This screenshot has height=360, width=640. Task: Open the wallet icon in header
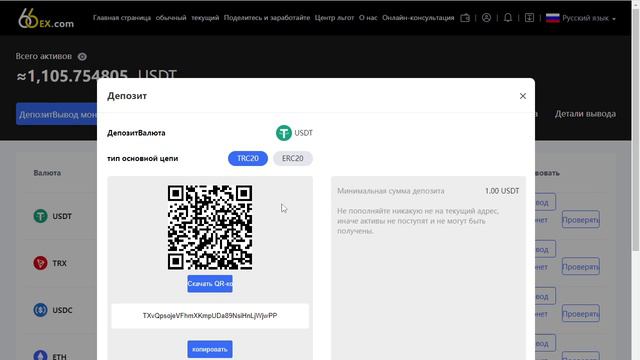tap(465, 18)
